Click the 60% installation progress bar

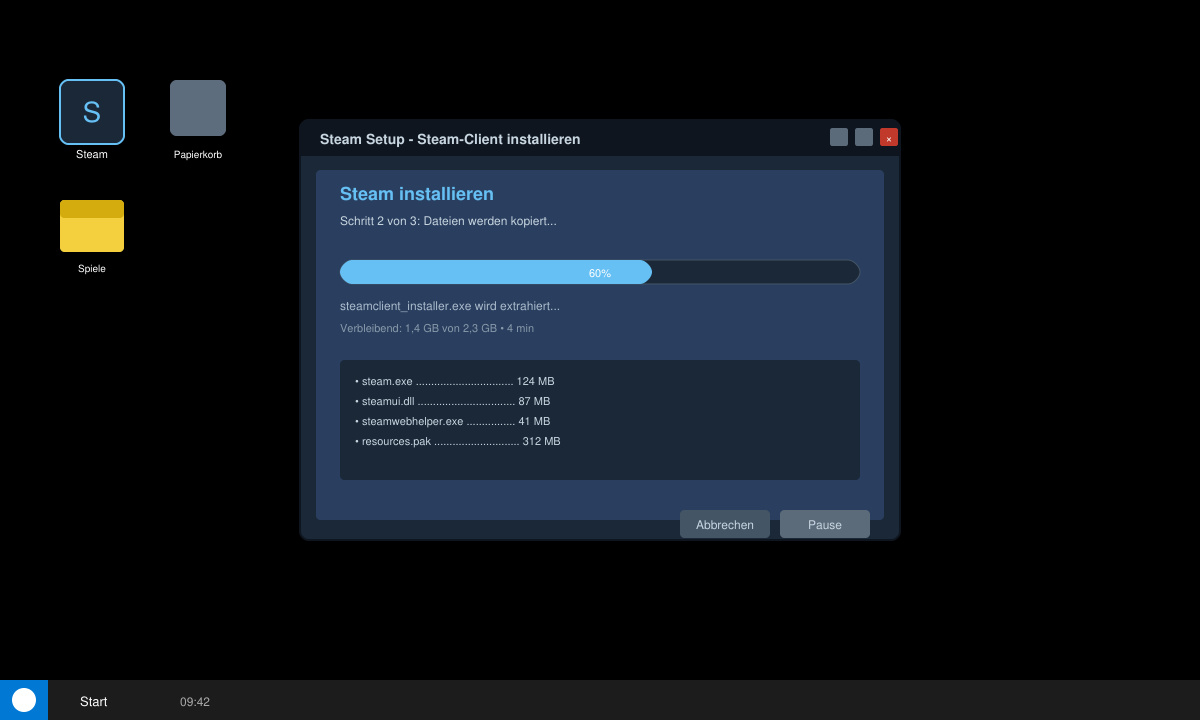click(600, 272)
